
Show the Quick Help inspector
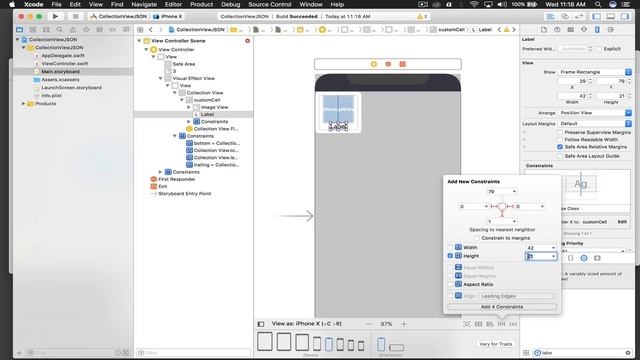(x=557, y=30)
